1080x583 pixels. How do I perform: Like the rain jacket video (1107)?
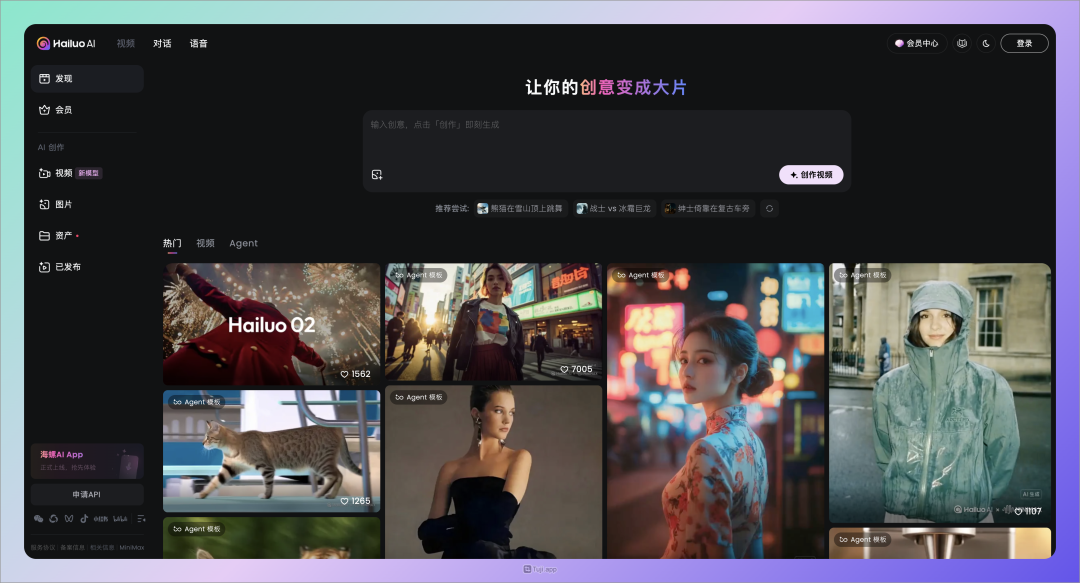pos(1028,511)
